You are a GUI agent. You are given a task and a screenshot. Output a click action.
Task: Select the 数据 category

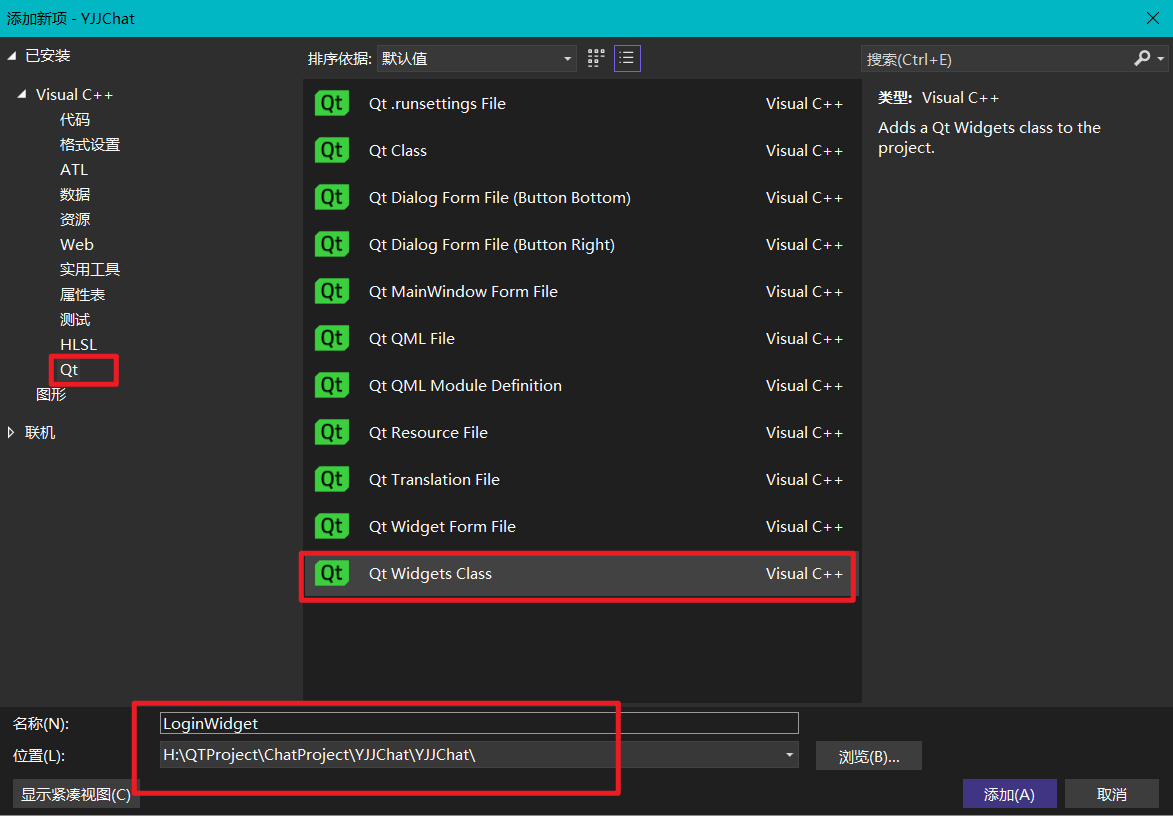coord(75,194)
